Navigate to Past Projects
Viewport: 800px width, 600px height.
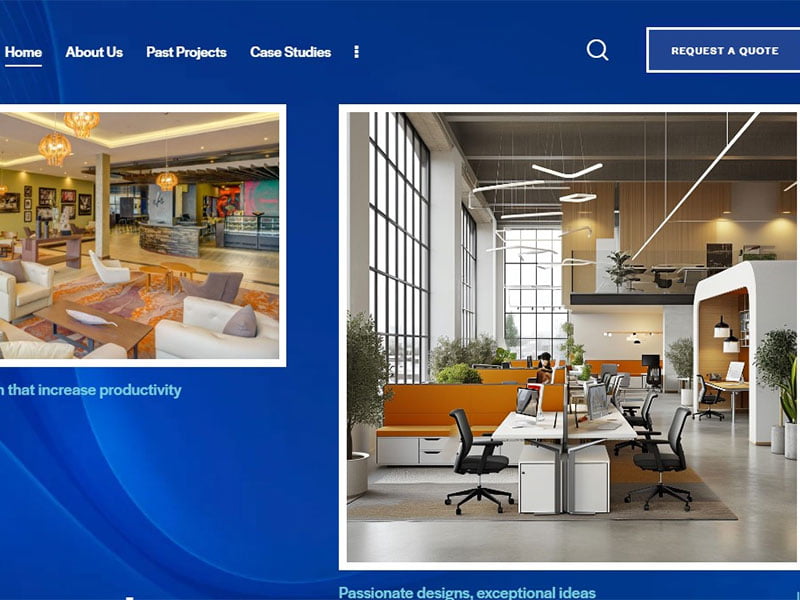coord(186,52)
